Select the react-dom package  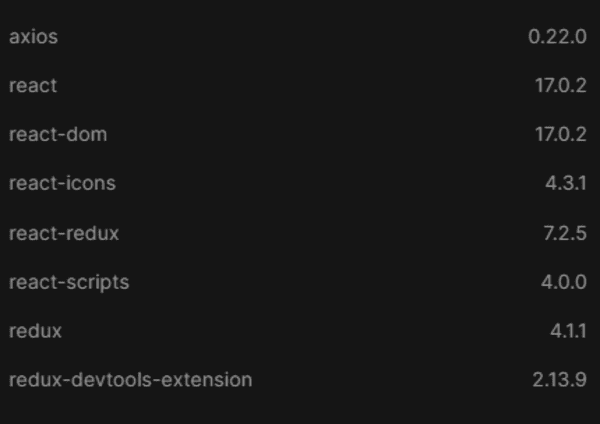58,134
